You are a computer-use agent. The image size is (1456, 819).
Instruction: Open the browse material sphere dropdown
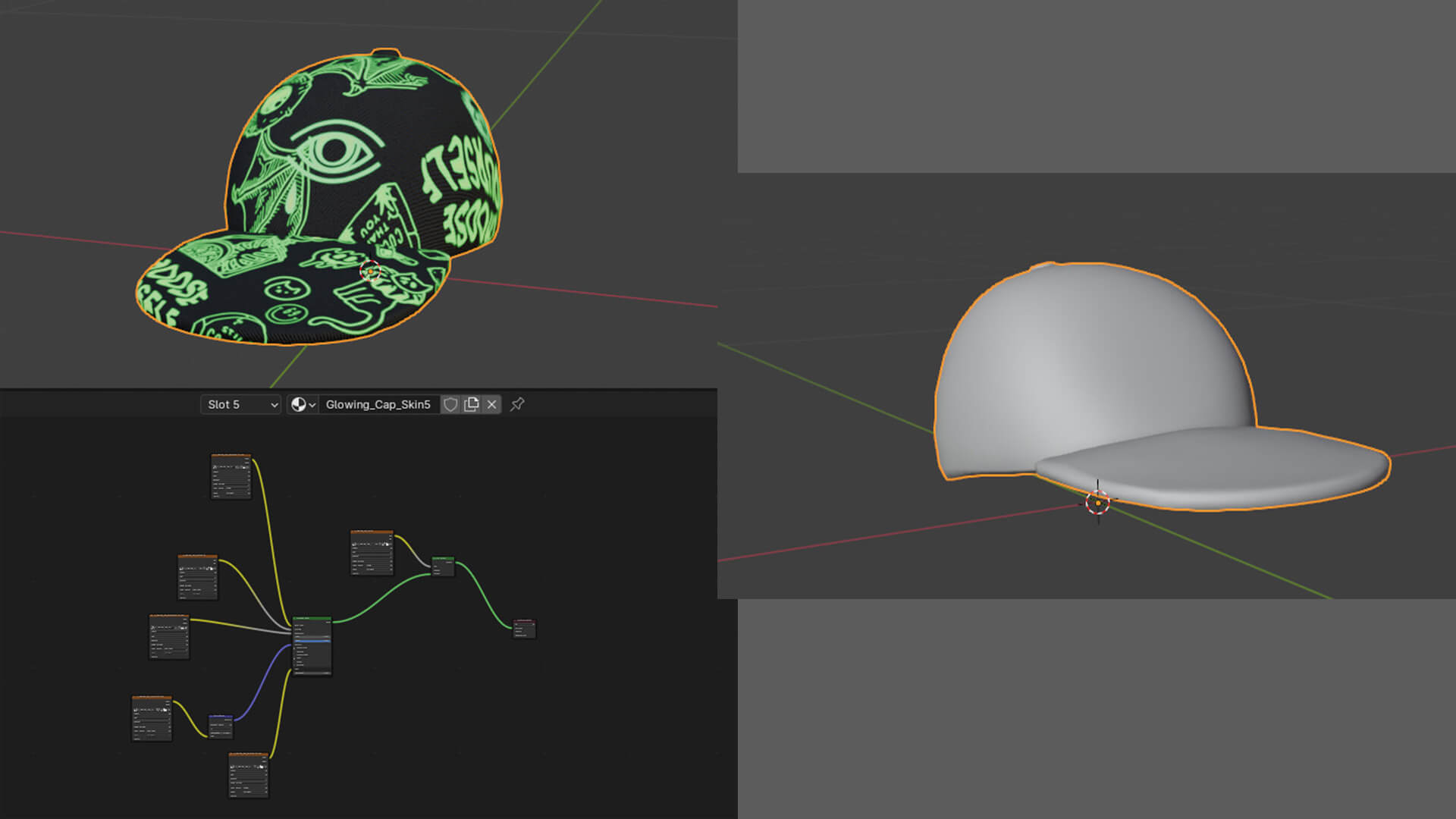click(303, 405)
